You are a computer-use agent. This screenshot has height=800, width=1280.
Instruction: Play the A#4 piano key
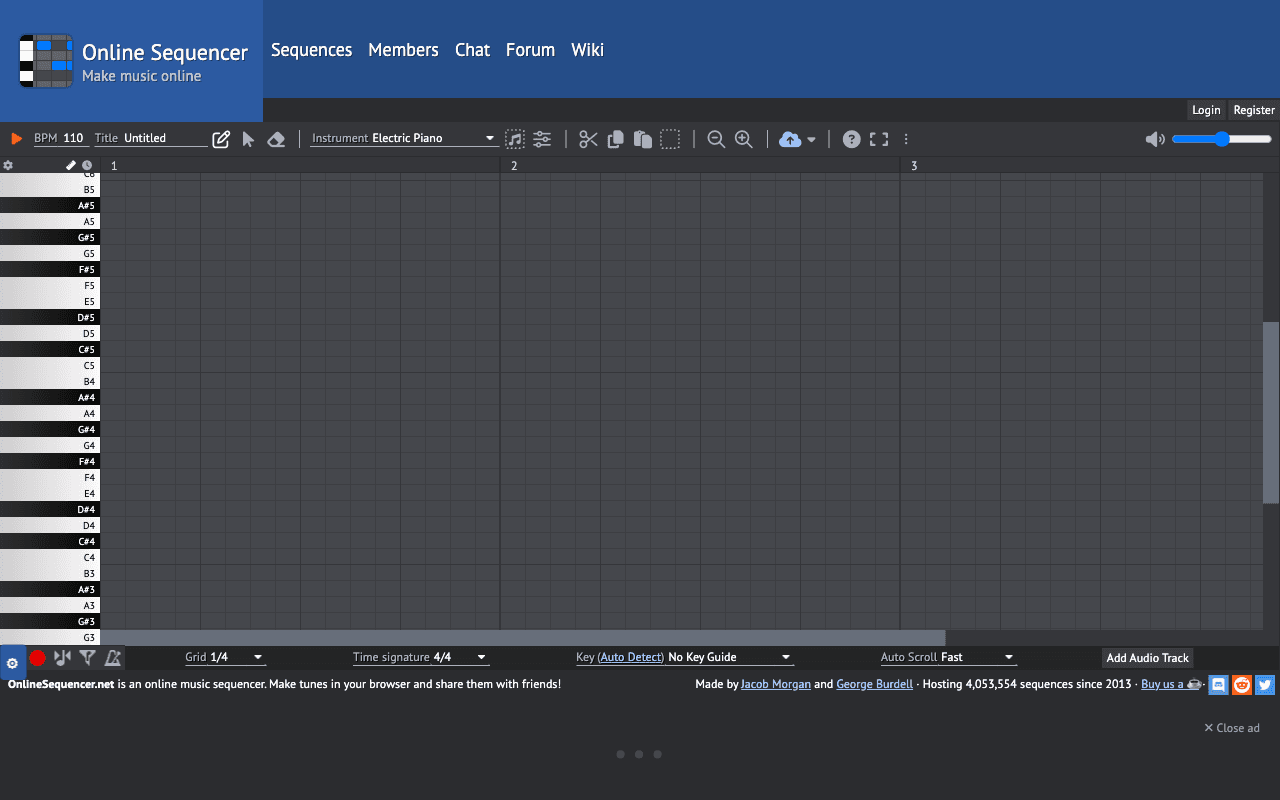50,397
